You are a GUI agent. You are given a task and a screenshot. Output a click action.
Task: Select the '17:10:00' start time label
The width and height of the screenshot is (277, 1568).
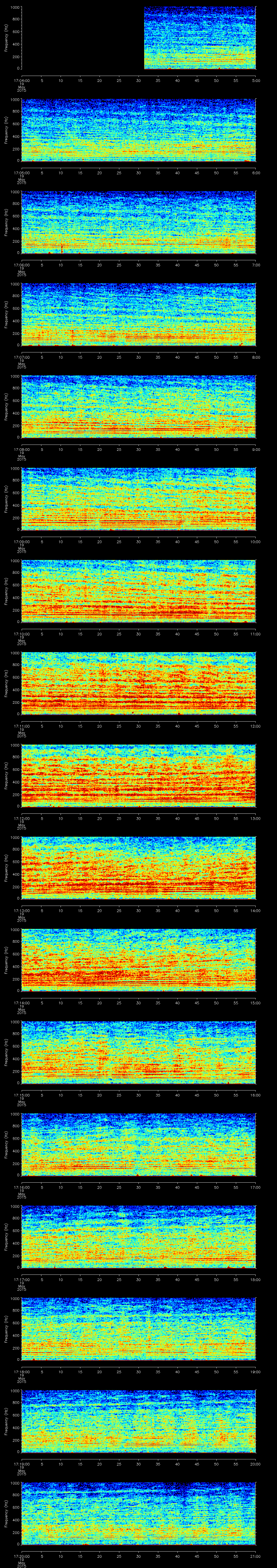[21, 634]
